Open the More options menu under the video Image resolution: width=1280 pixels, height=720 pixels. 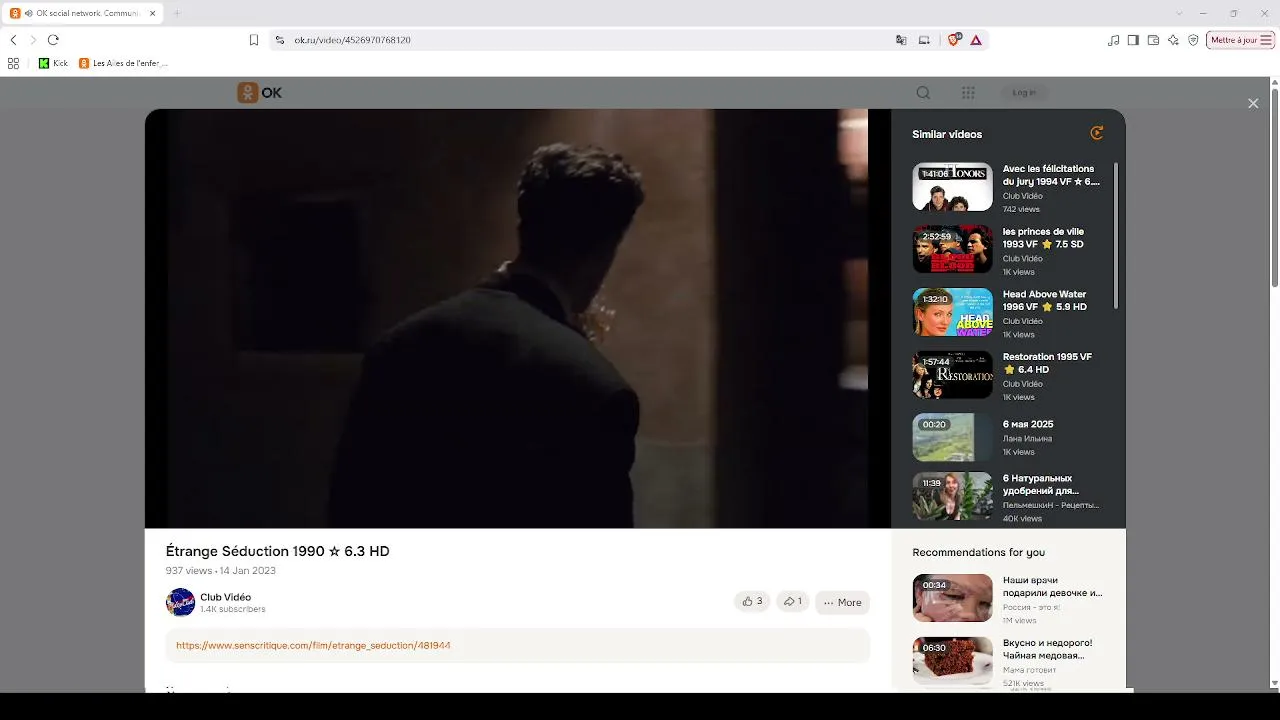842,602
